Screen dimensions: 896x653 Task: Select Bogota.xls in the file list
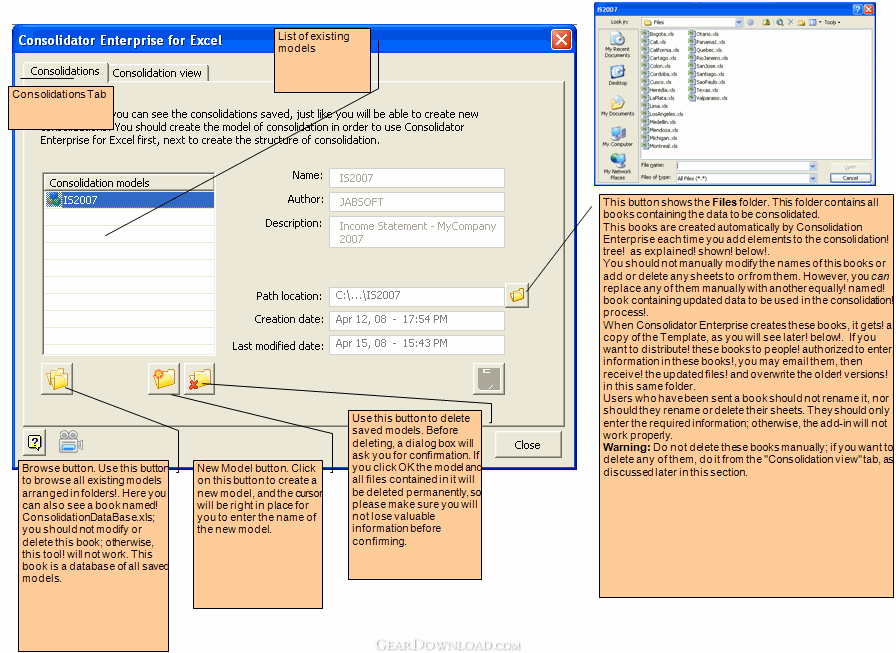click(x=658, y=34)
